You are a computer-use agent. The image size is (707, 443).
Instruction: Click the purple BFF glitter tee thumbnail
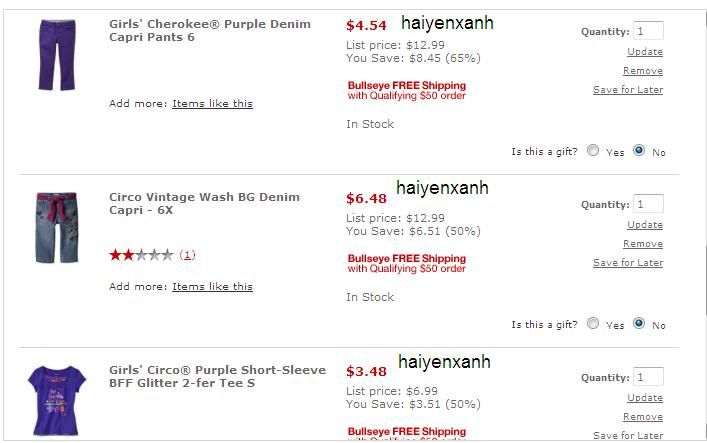click(56, 399)
